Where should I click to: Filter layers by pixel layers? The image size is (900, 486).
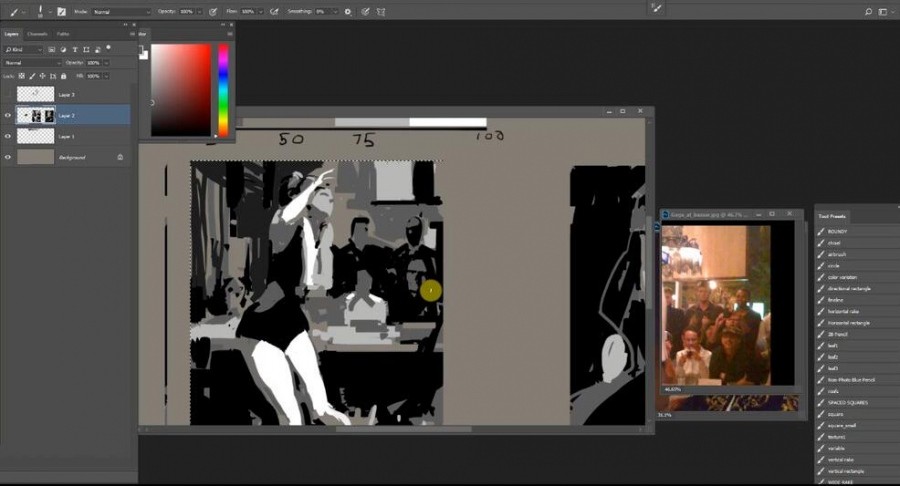(52, 50)
